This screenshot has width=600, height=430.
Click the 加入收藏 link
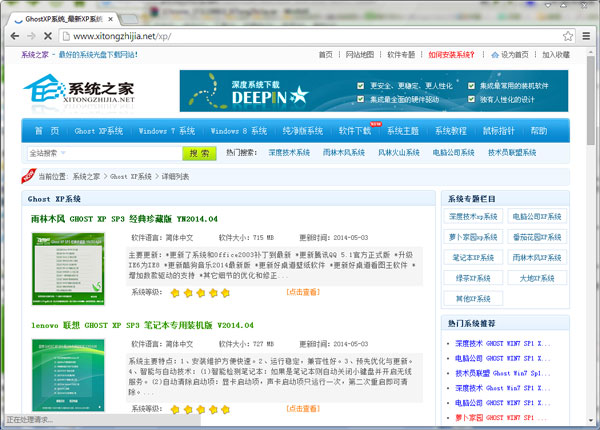(556, 55)
